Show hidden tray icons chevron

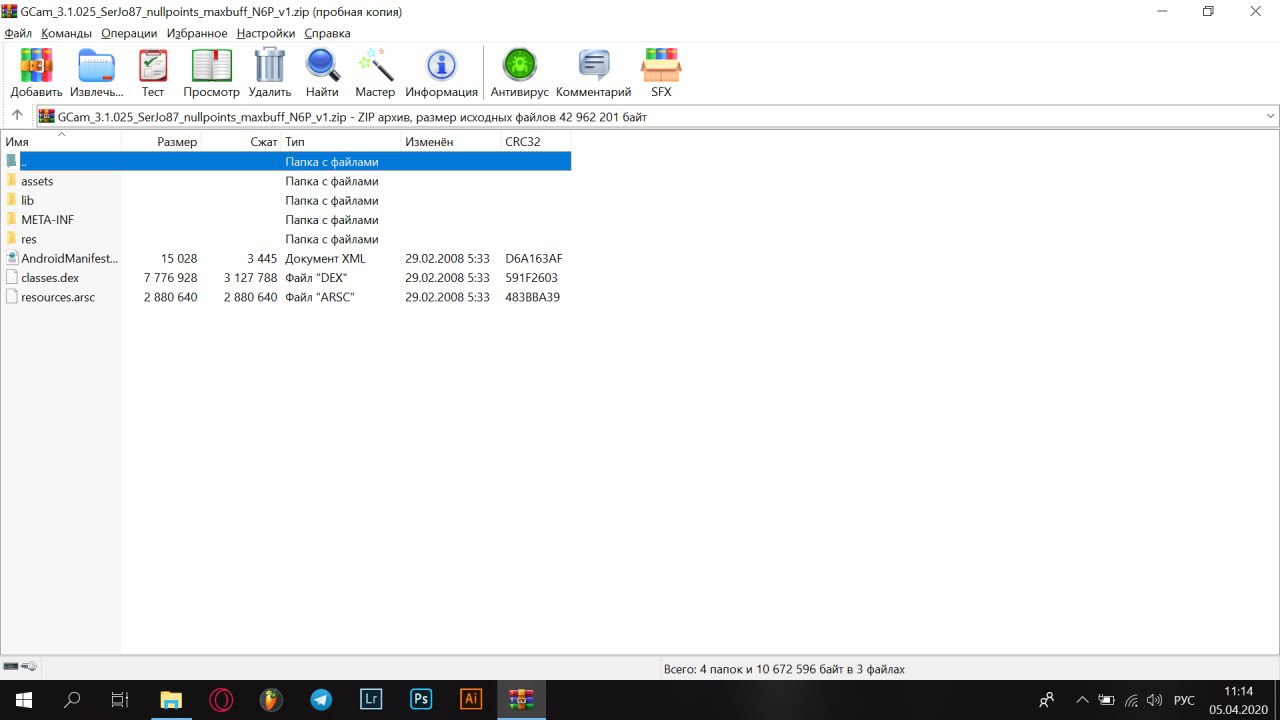1081,700
